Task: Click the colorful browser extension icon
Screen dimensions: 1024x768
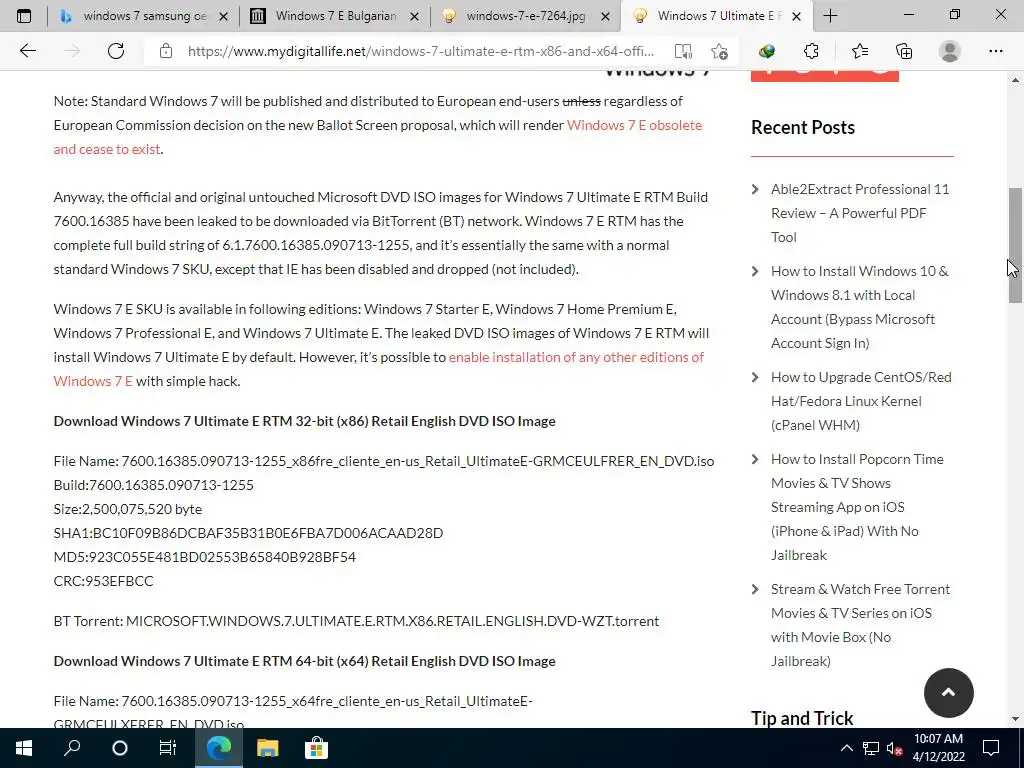Action: (767, 51)
